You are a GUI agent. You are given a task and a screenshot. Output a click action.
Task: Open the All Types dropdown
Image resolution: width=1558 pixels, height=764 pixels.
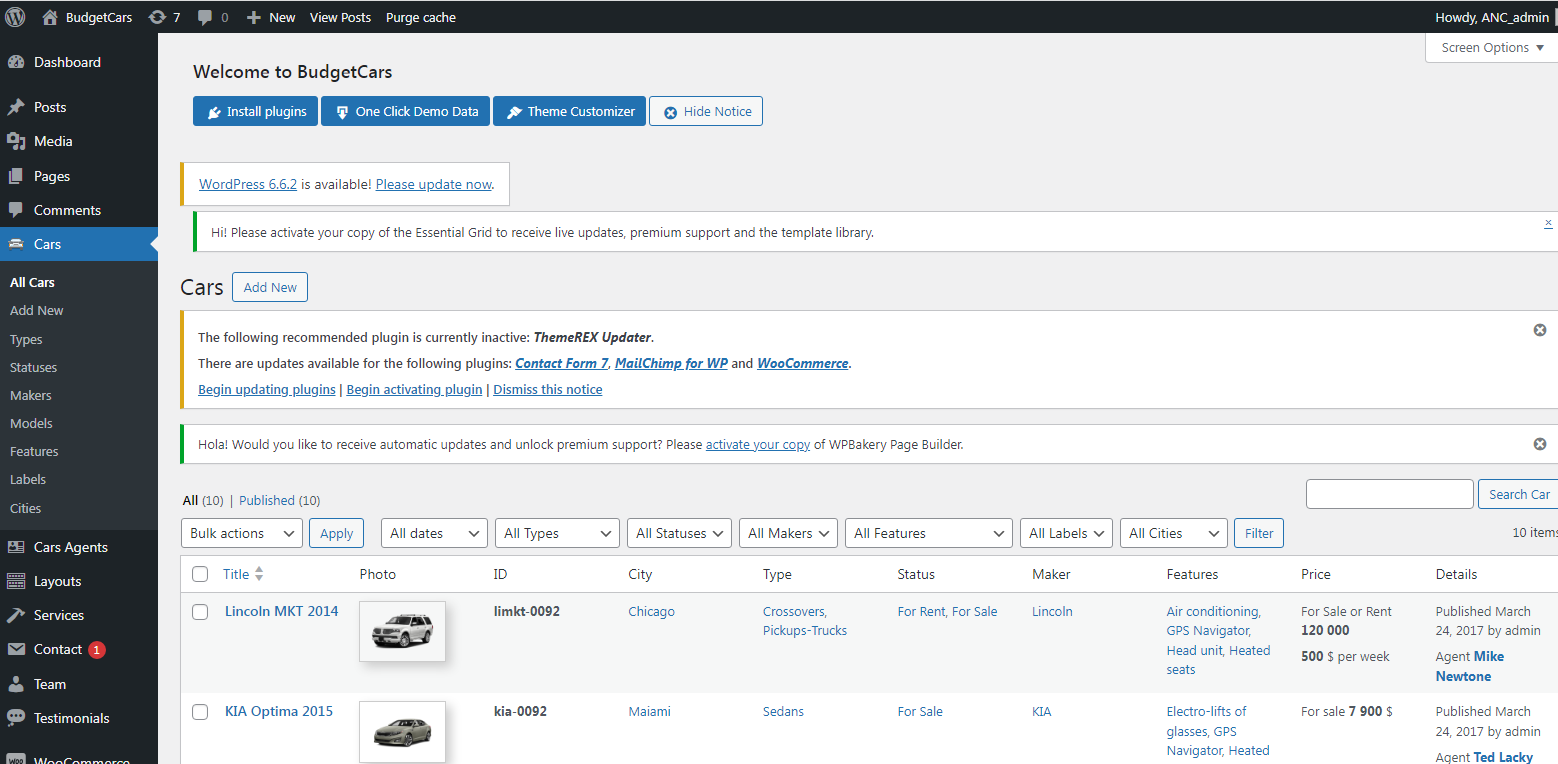[557, 533]
